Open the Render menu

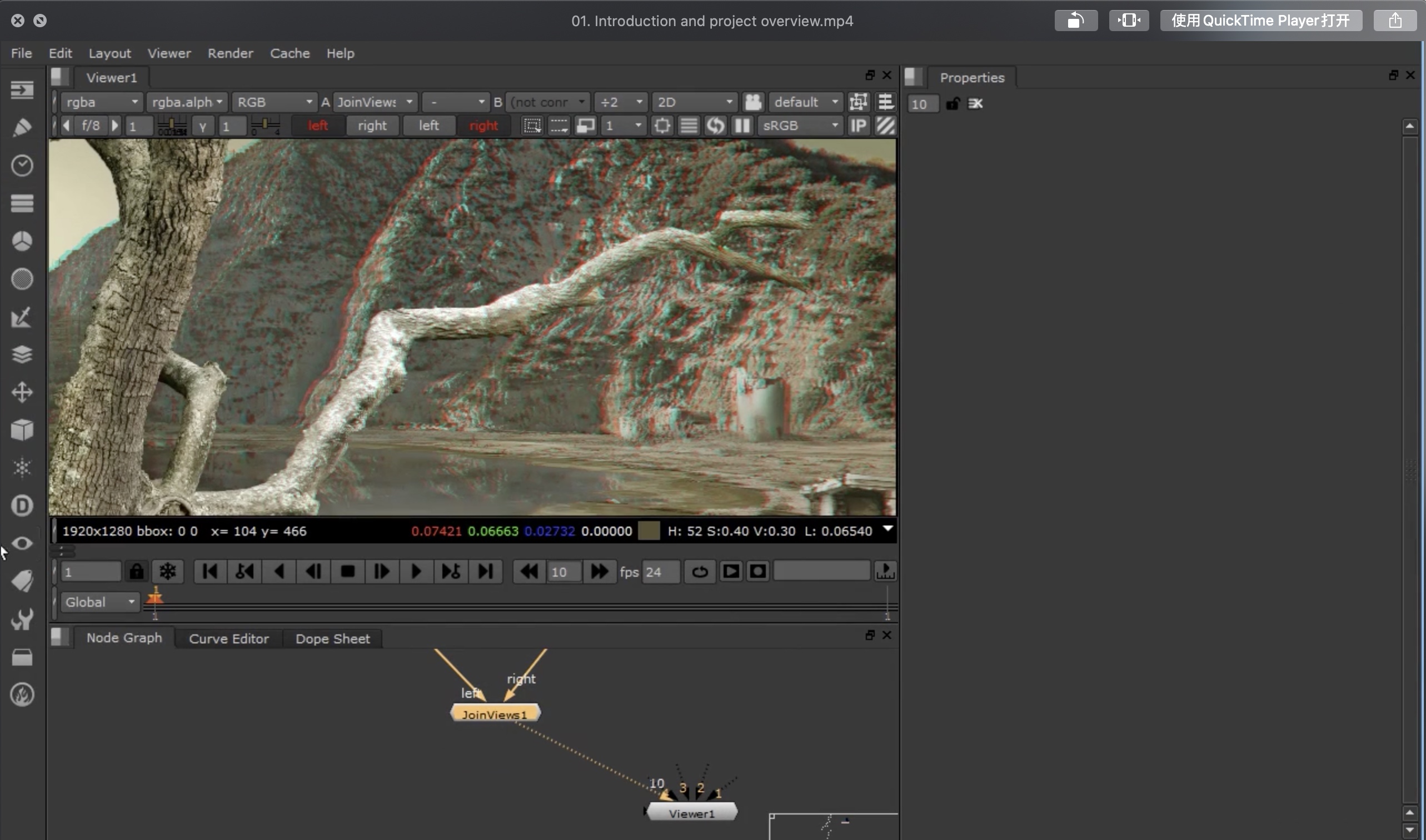tap(230, 53)
